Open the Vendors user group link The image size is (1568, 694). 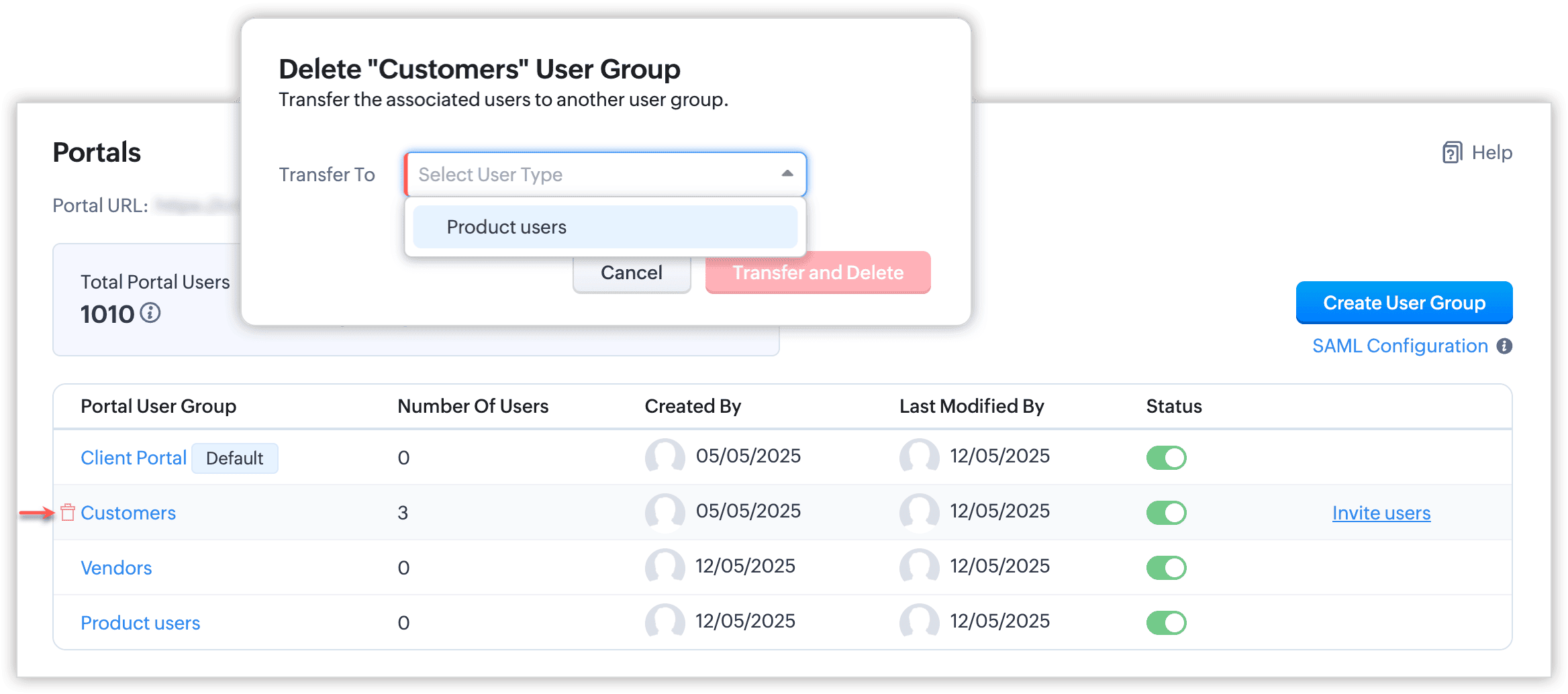click(116, 568)
